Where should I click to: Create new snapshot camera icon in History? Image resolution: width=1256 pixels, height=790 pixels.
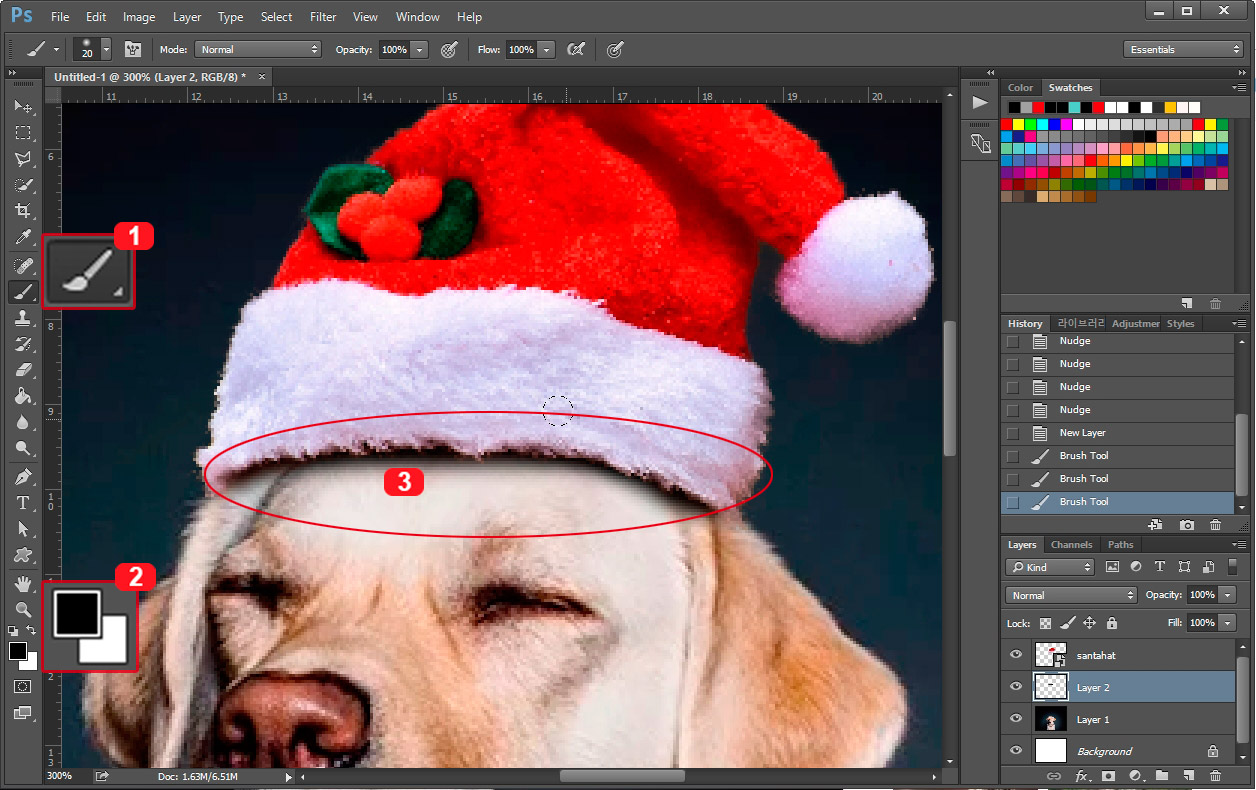tap(1187, 525)
